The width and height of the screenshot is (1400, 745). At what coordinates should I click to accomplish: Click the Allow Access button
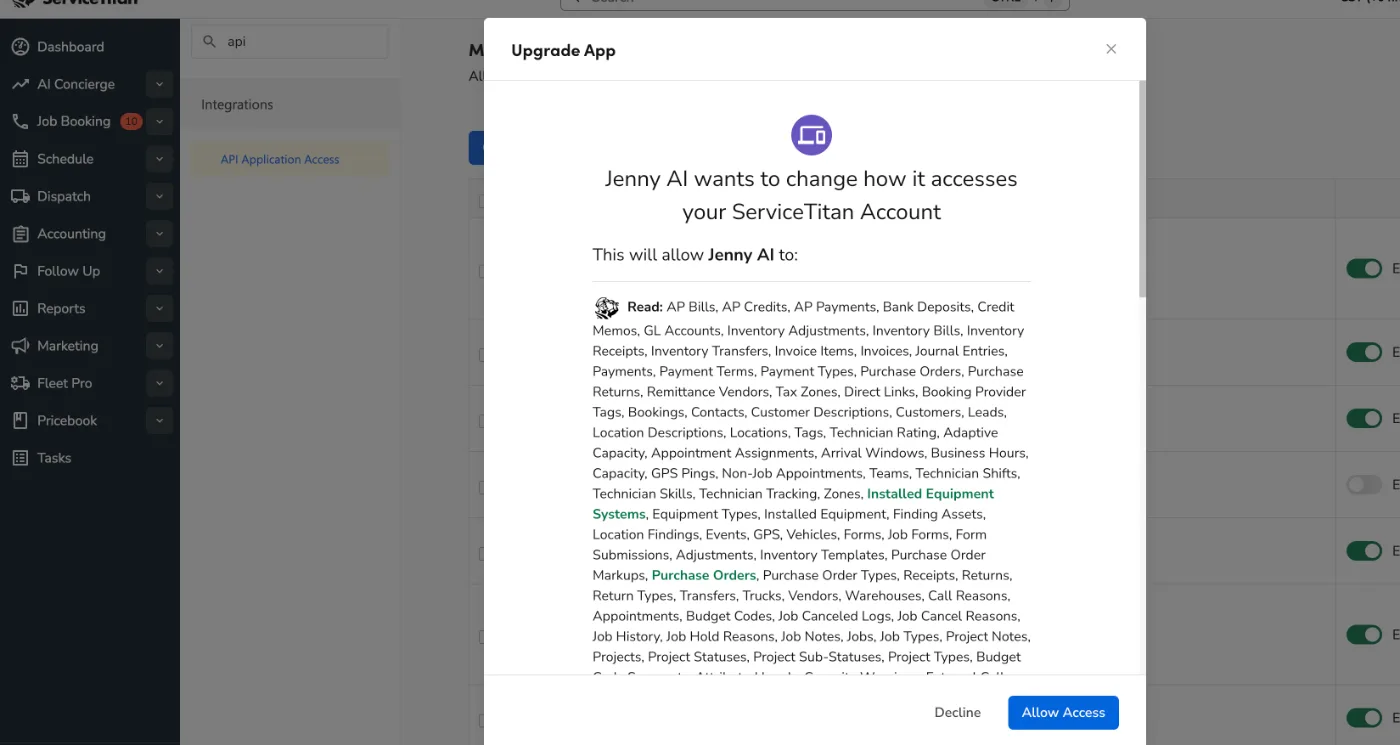coord(1063,713)
